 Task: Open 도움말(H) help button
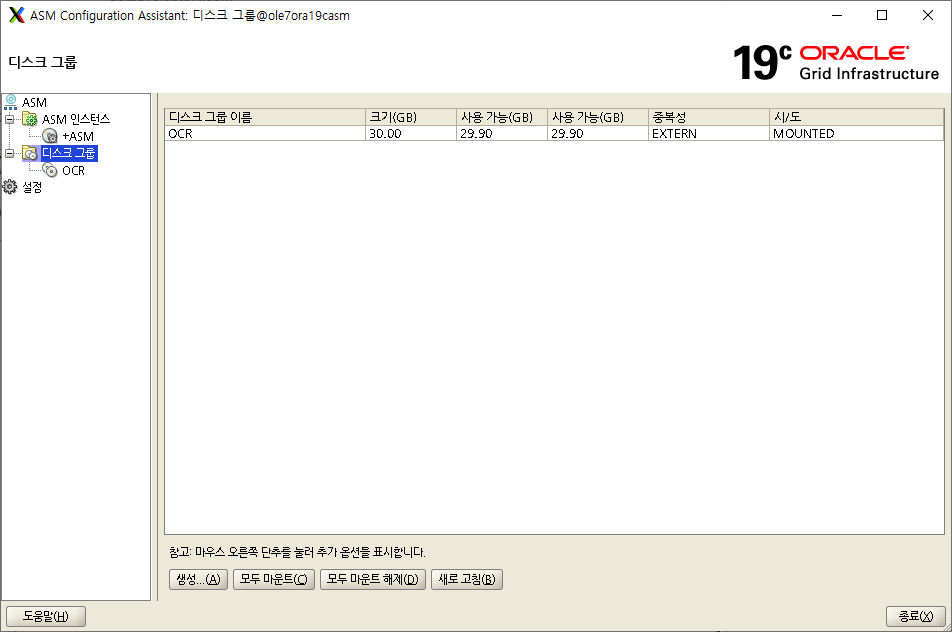tap(46, 616)
